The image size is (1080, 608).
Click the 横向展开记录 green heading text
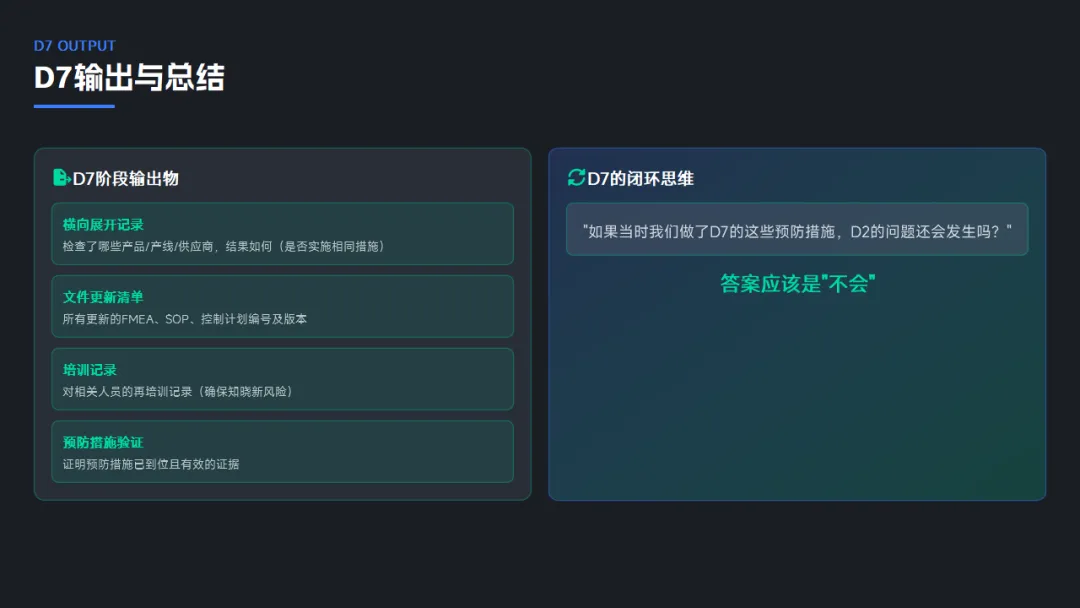[x=103, y=224]
